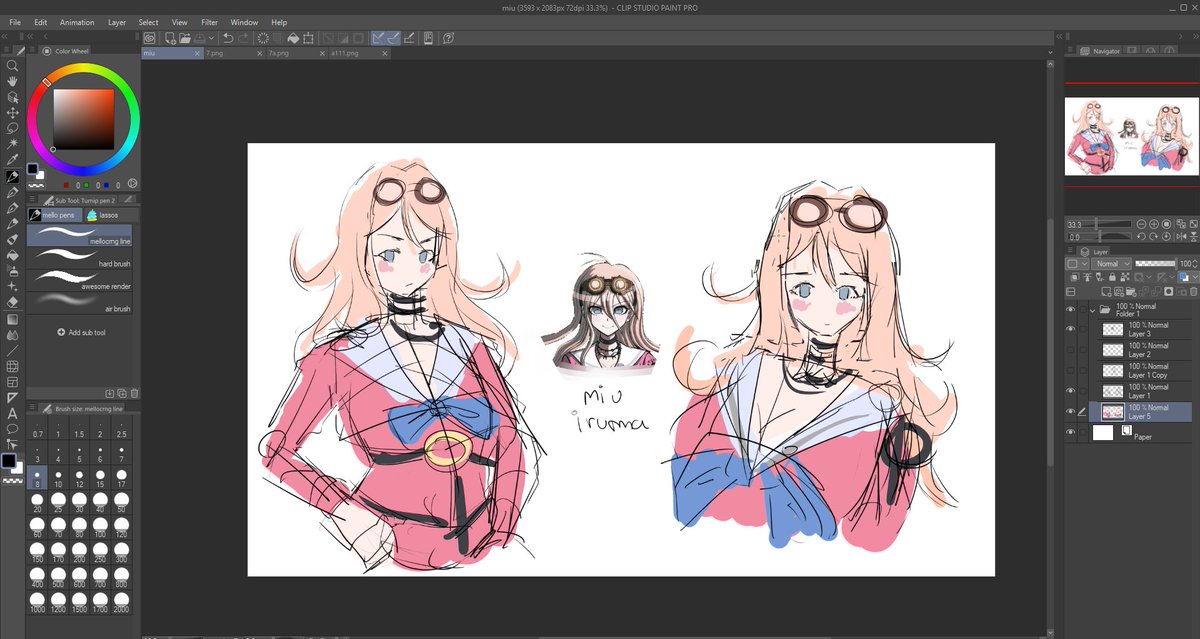Click the New document icon
Viewport: 1200px width, 639px height.
click(x=171, y=38)
